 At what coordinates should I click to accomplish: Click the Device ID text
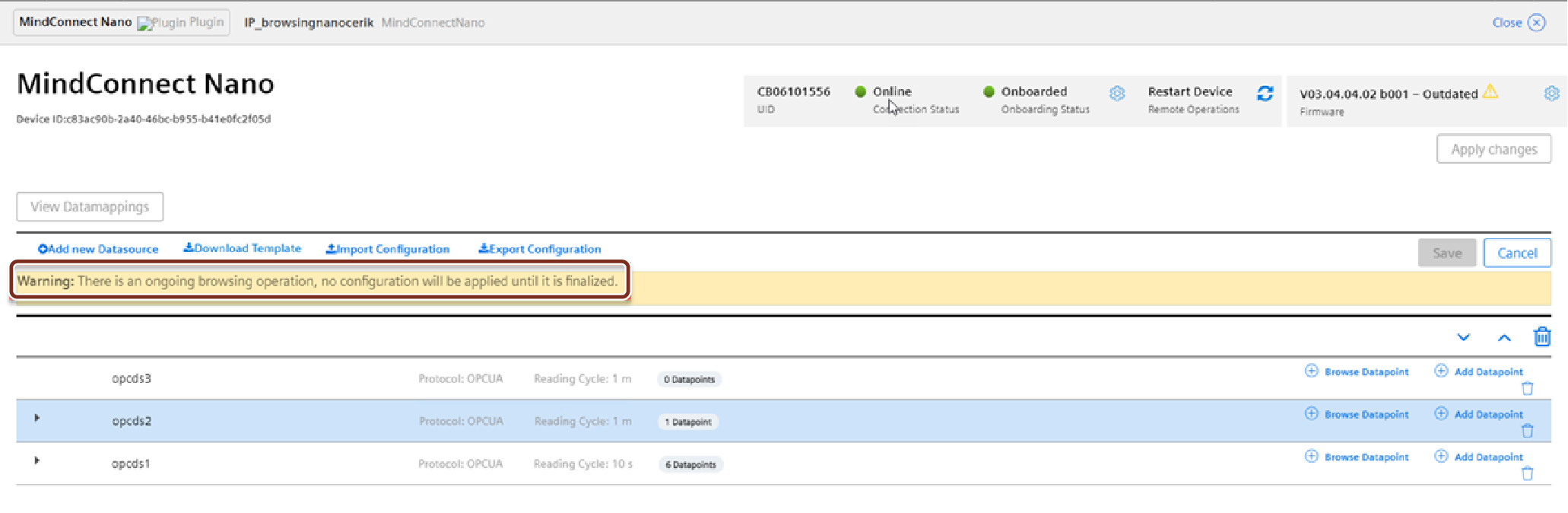[x=144, y=119]
